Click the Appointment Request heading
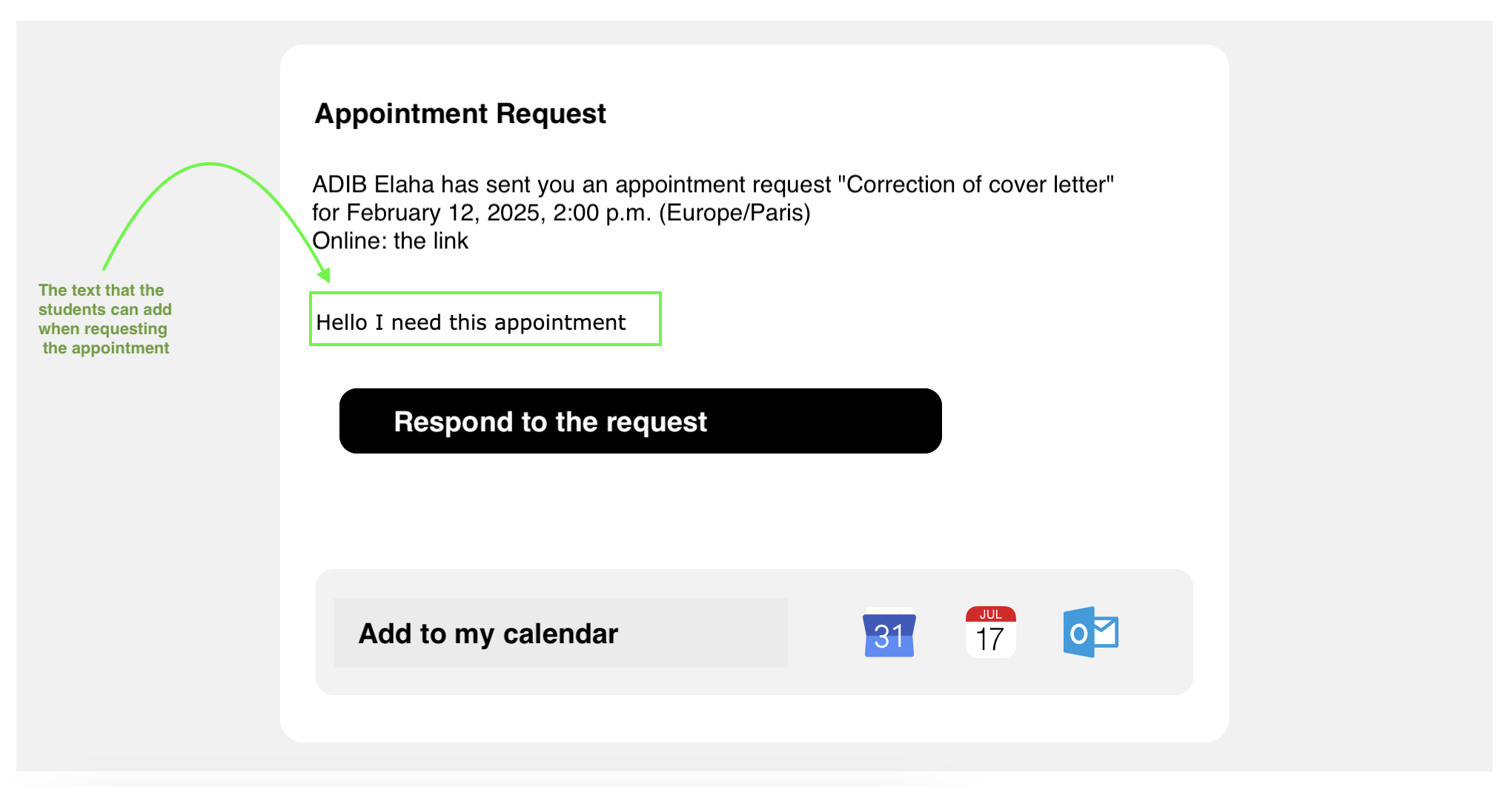The image size is (1512, 787). tap(460, 114)
